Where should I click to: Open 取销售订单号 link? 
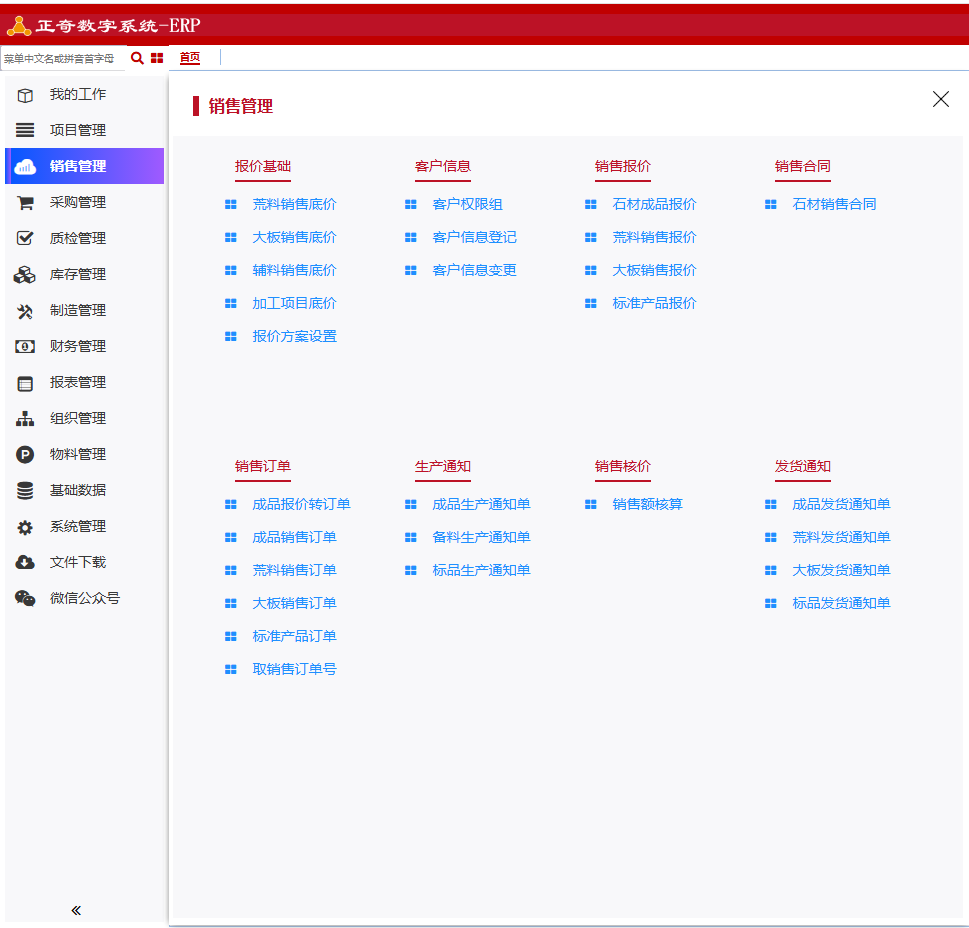[294, 670]
